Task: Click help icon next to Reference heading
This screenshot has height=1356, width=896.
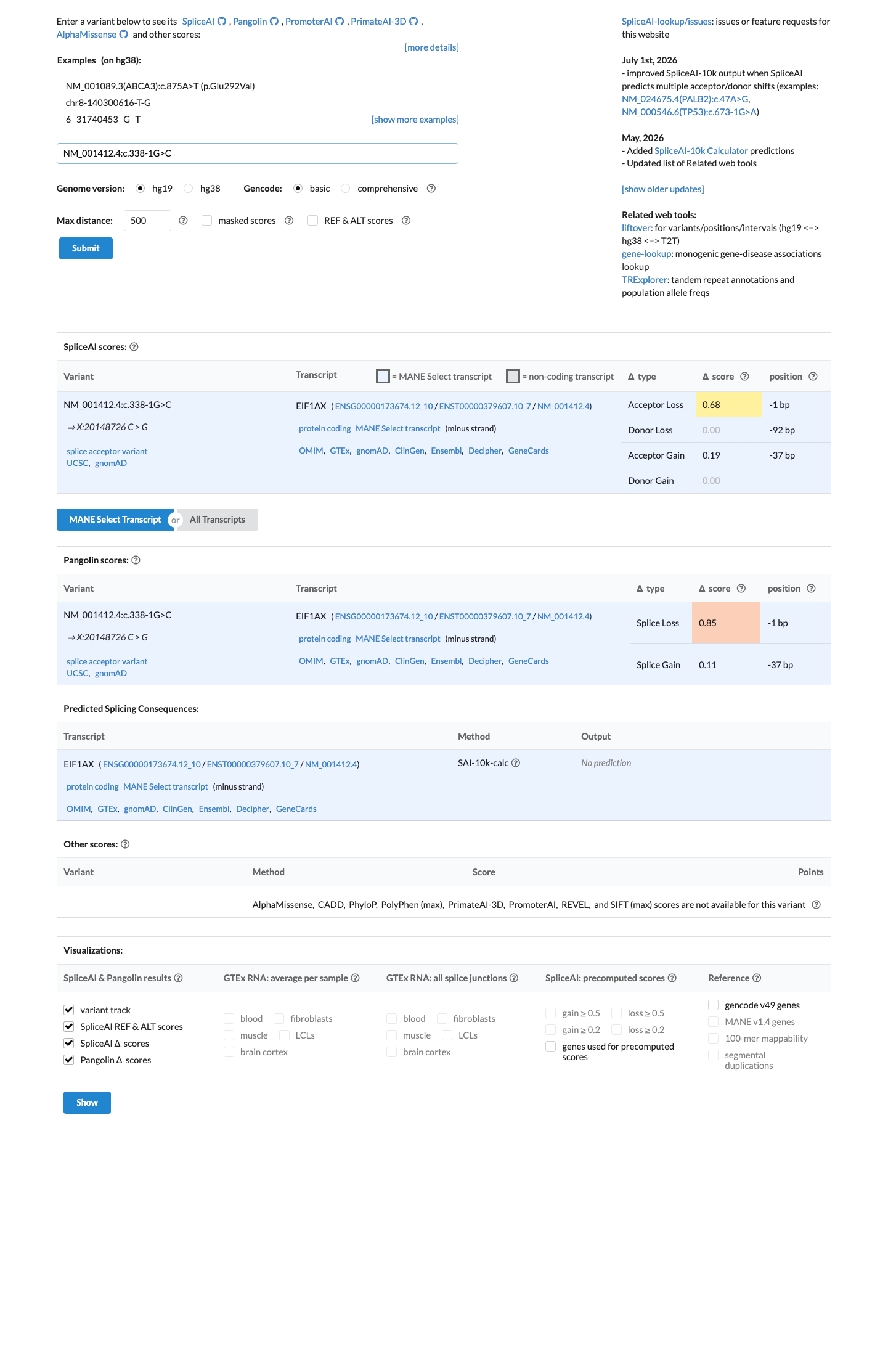Action: 757,978
